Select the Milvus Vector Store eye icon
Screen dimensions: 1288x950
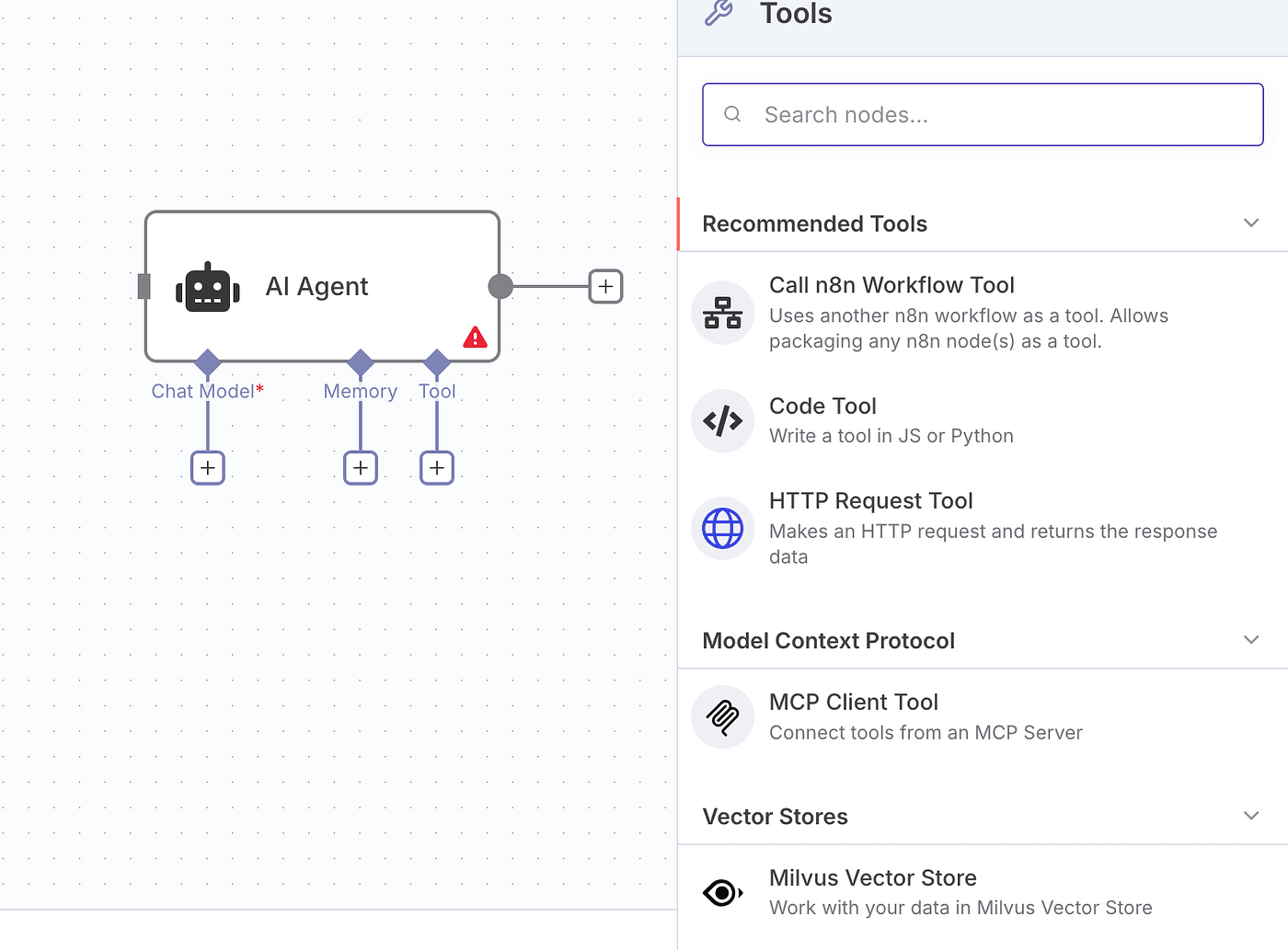[723, 892]
